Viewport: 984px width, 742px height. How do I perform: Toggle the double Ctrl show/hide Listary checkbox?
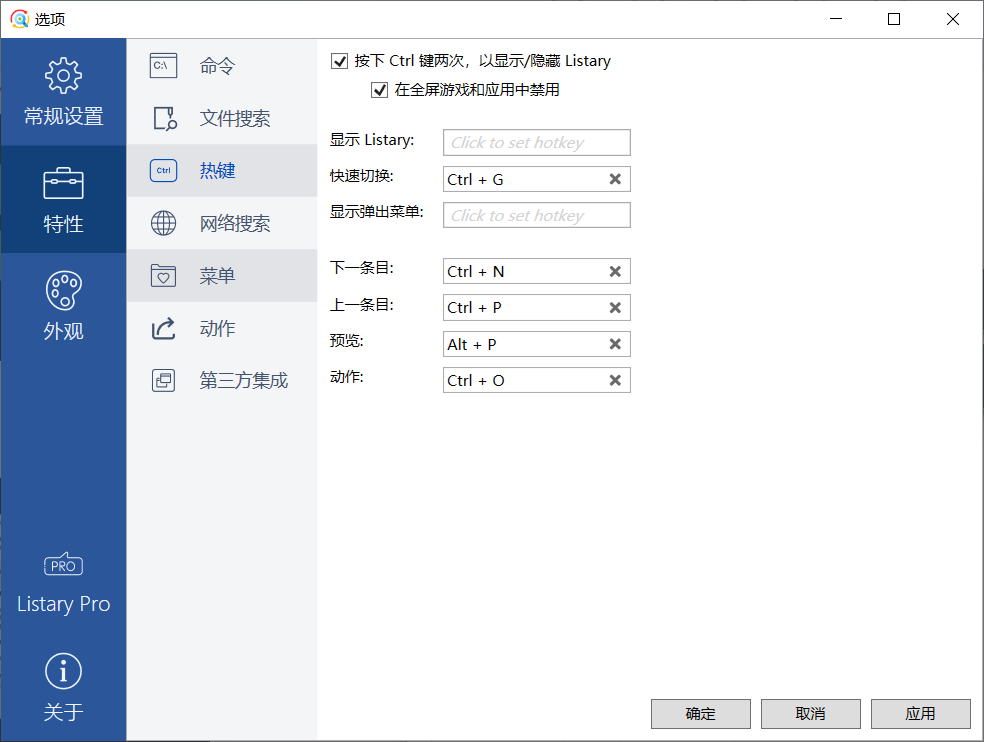tap(340, 61)
